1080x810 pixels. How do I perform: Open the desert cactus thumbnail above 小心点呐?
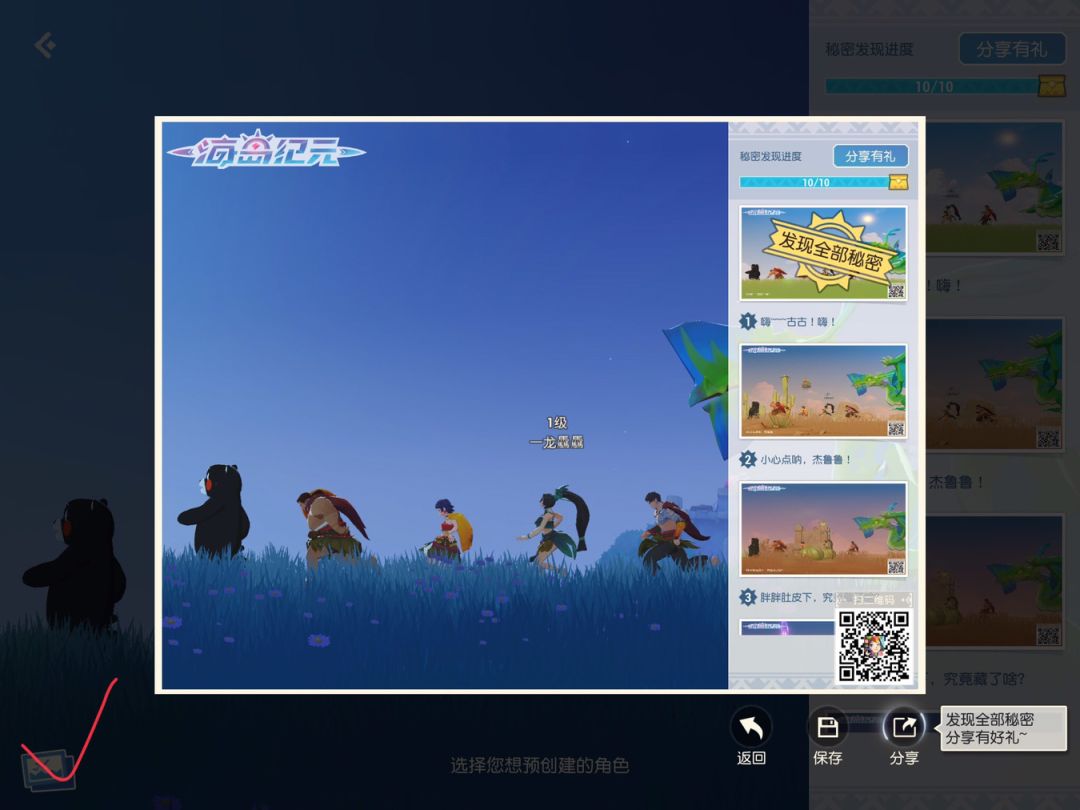coord(823,391)
